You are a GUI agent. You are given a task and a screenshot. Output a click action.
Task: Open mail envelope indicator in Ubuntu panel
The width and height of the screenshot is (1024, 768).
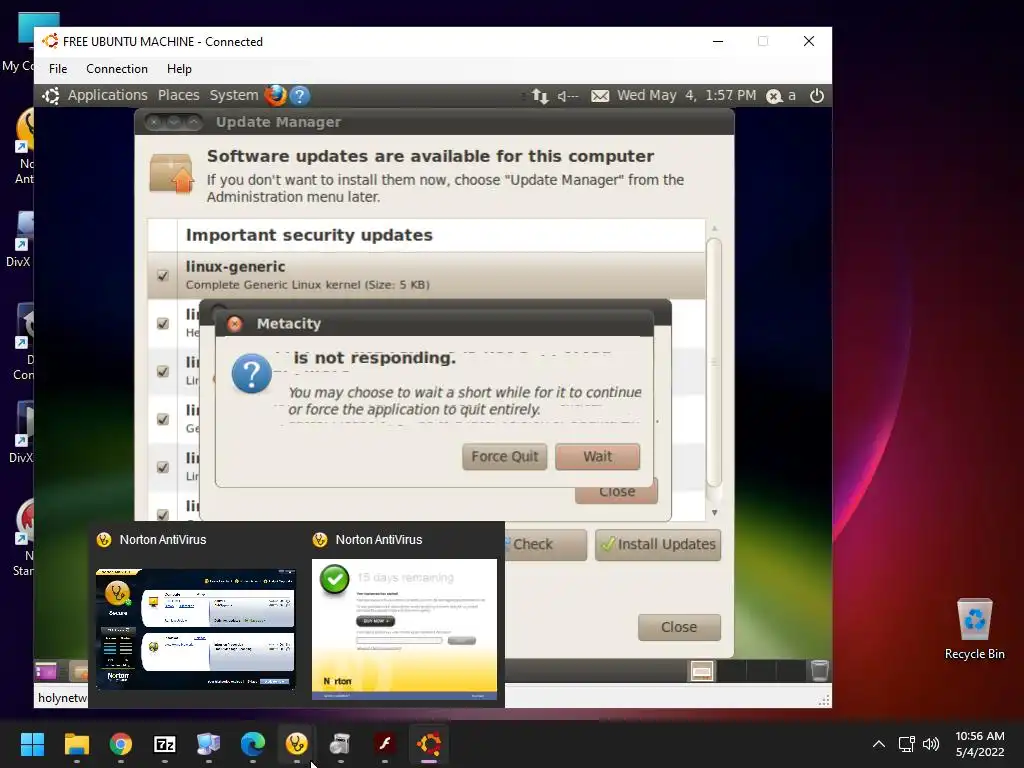600,96
